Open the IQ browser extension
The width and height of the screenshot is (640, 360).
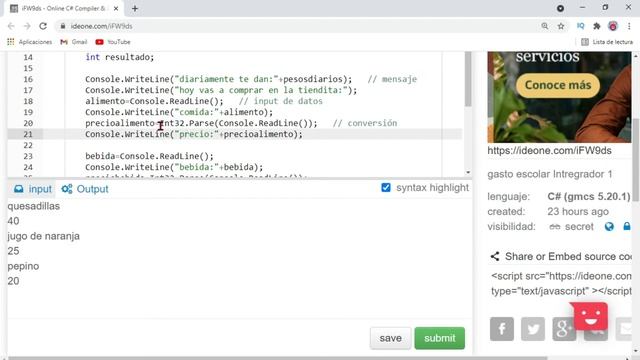[x=580, y=26]
